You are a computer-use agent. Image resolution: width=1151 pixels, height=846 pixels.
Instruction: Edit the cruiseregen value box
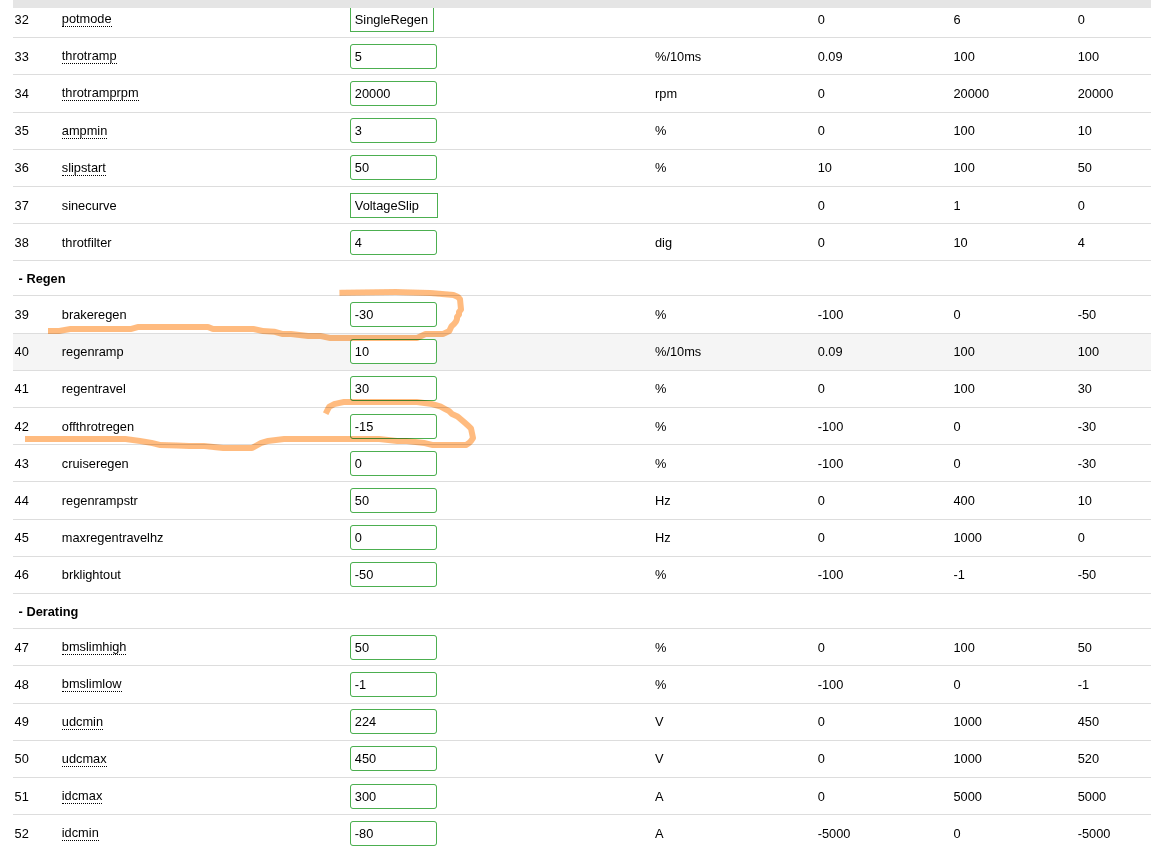393,463
